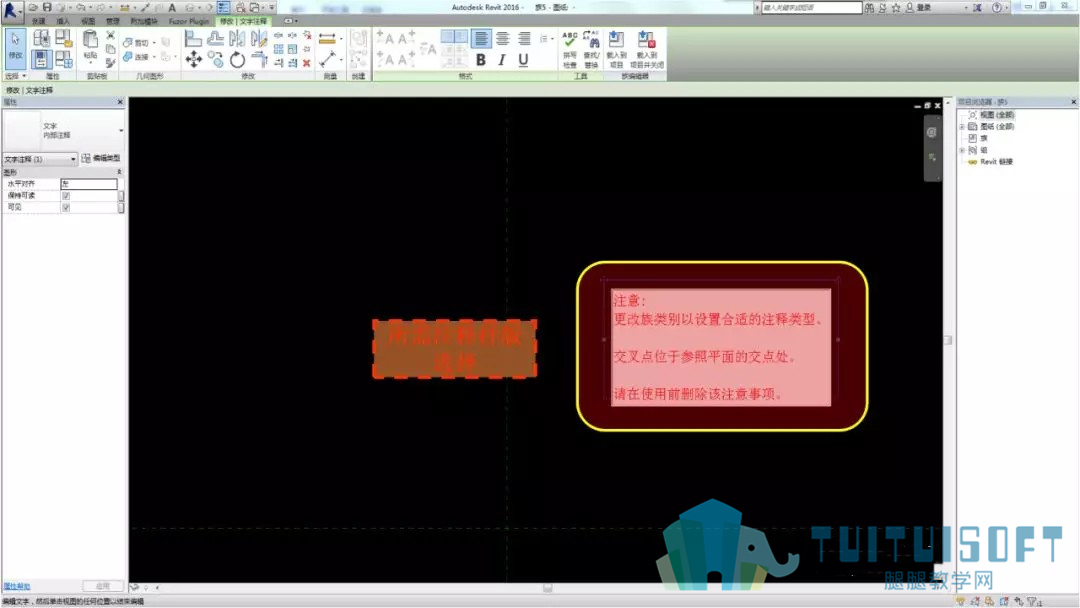
Task: Open the type selector dropdown arrow
Action: coord(121,130)
